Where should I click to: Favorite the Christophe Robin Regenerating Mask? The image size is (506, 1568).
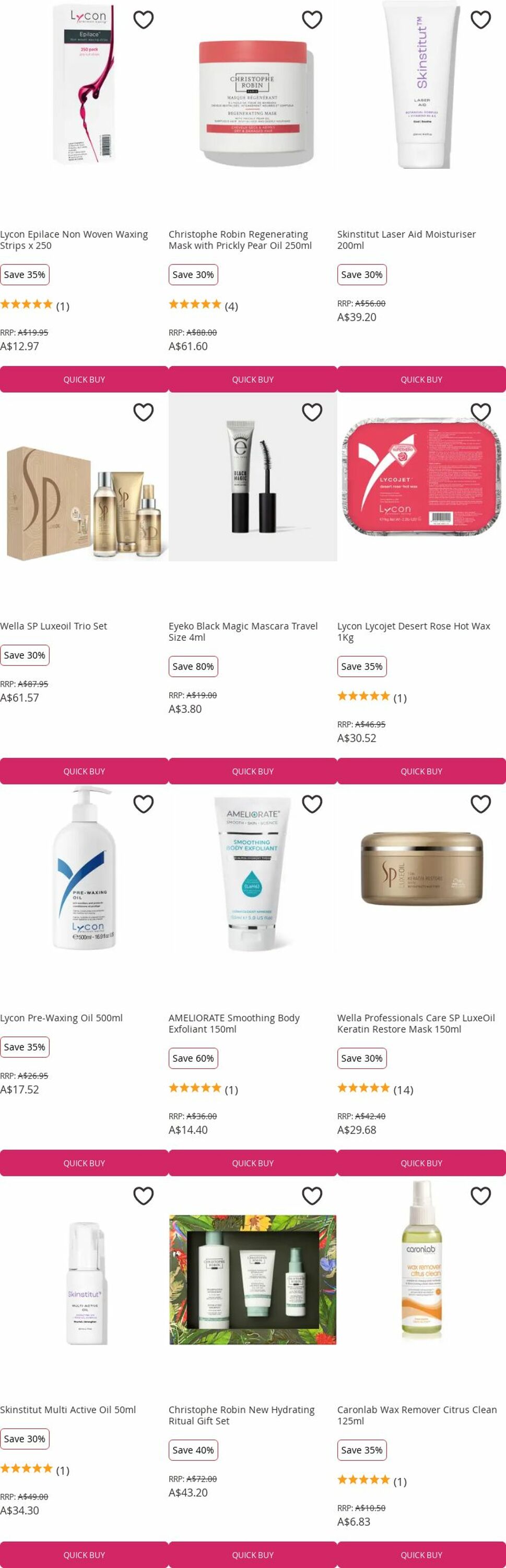(x=312, y=20)
